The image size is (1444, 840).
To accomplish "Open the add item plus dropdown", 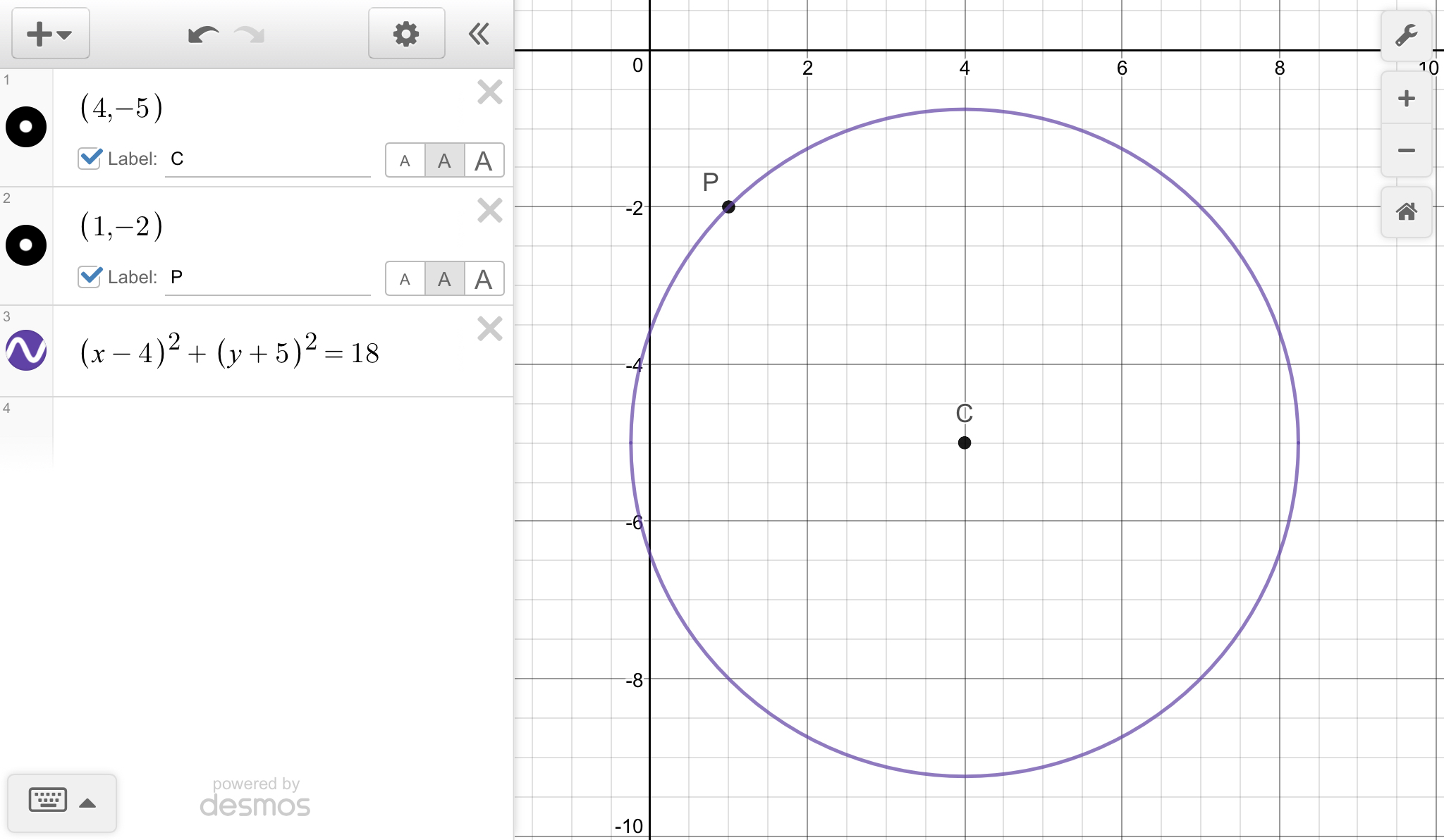I will (x=49, y=34).
